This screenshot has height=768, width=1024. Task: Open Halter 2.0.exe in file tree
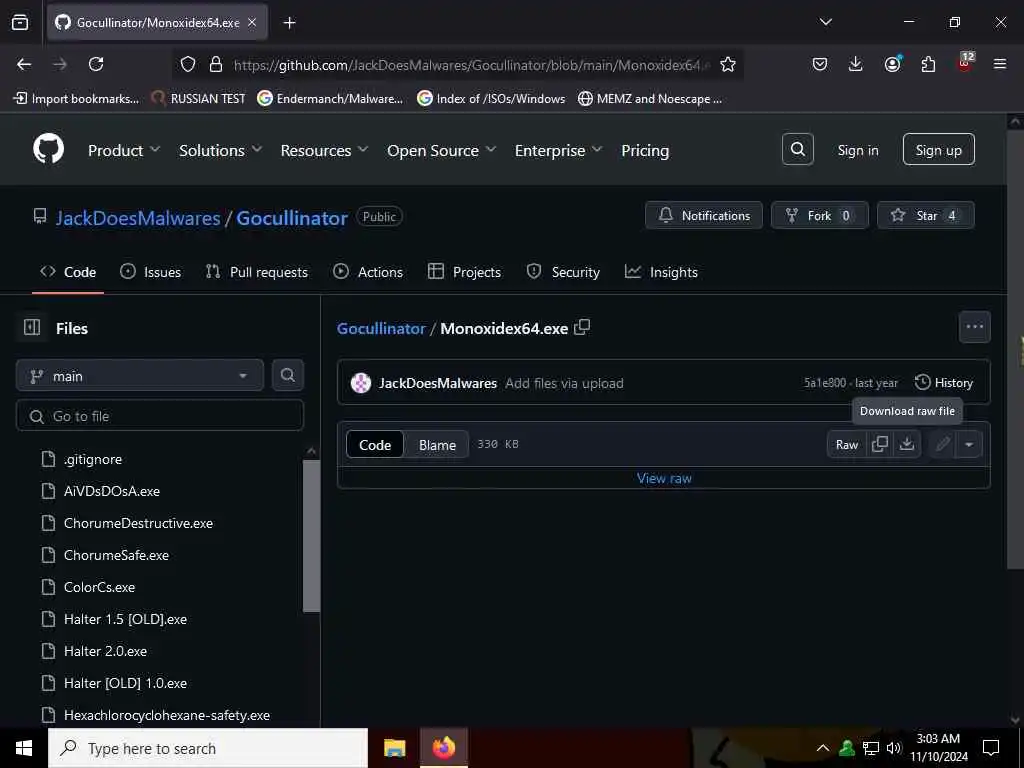pos(105,651)
